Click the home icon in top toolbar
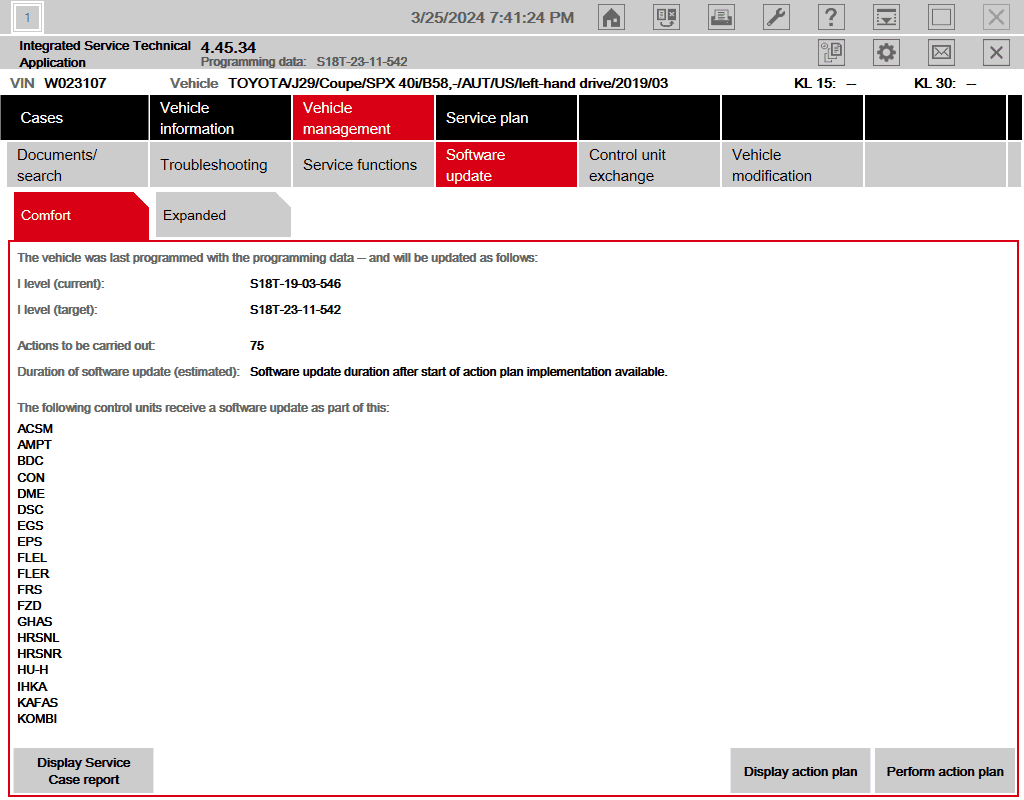 611,17
